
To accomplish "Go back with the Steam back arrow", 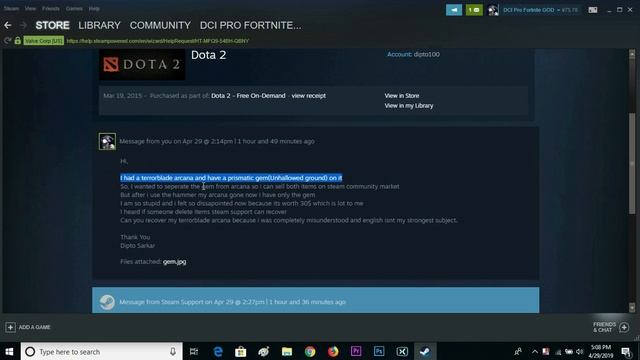I will coord(8,25).
